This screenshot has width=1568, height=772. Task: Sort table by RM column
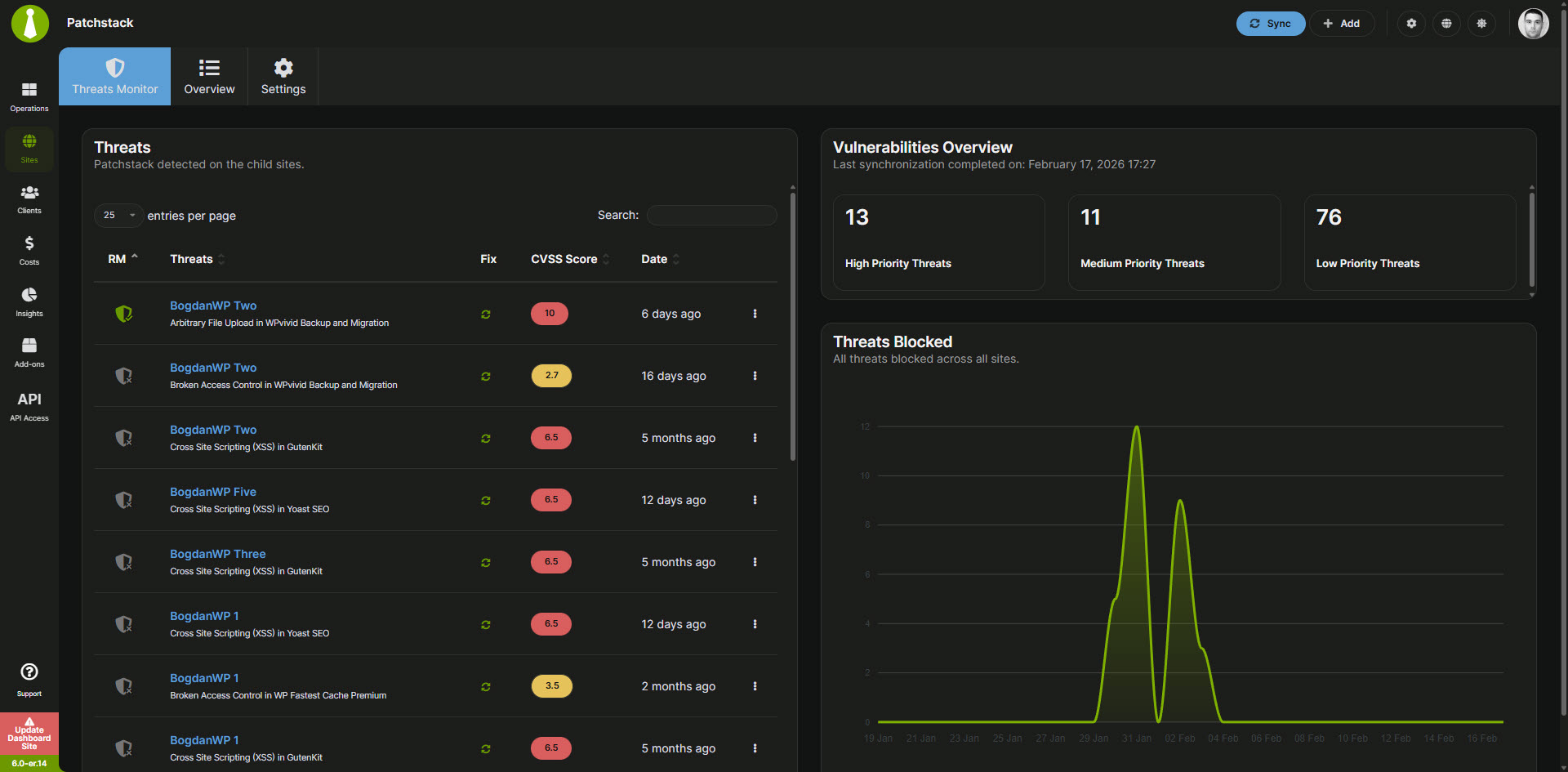point(122,259)
